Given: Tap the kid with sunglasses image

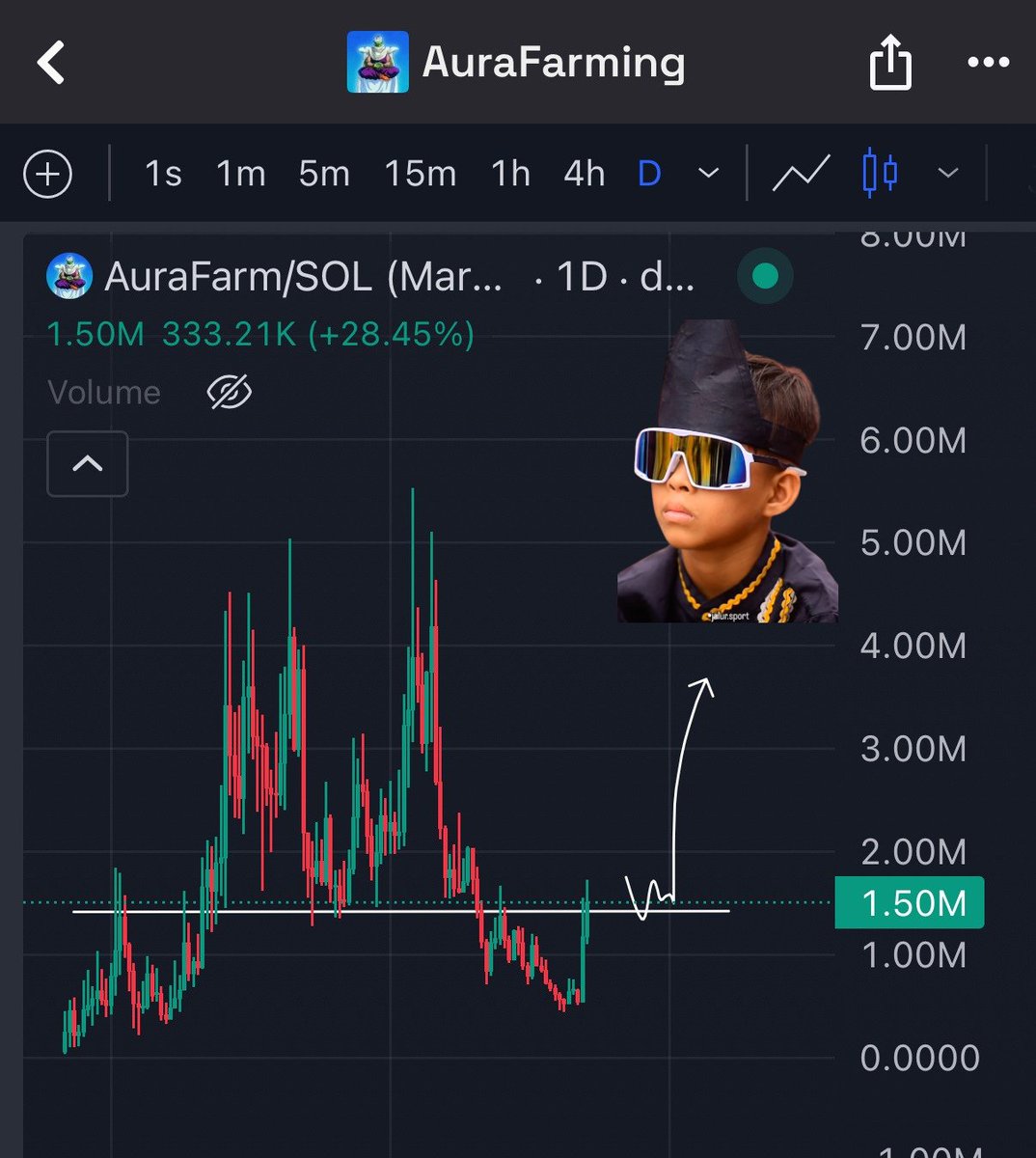Looking at the screenshot, I should tap(727, 471).
